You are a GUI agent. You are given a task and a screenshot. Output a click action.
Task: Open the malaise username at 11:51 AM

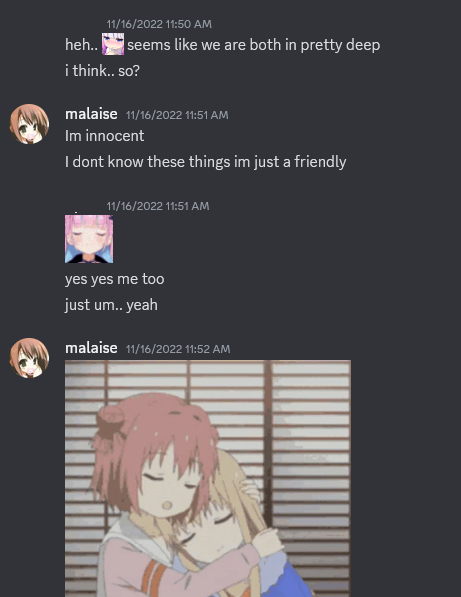point(91,114)
